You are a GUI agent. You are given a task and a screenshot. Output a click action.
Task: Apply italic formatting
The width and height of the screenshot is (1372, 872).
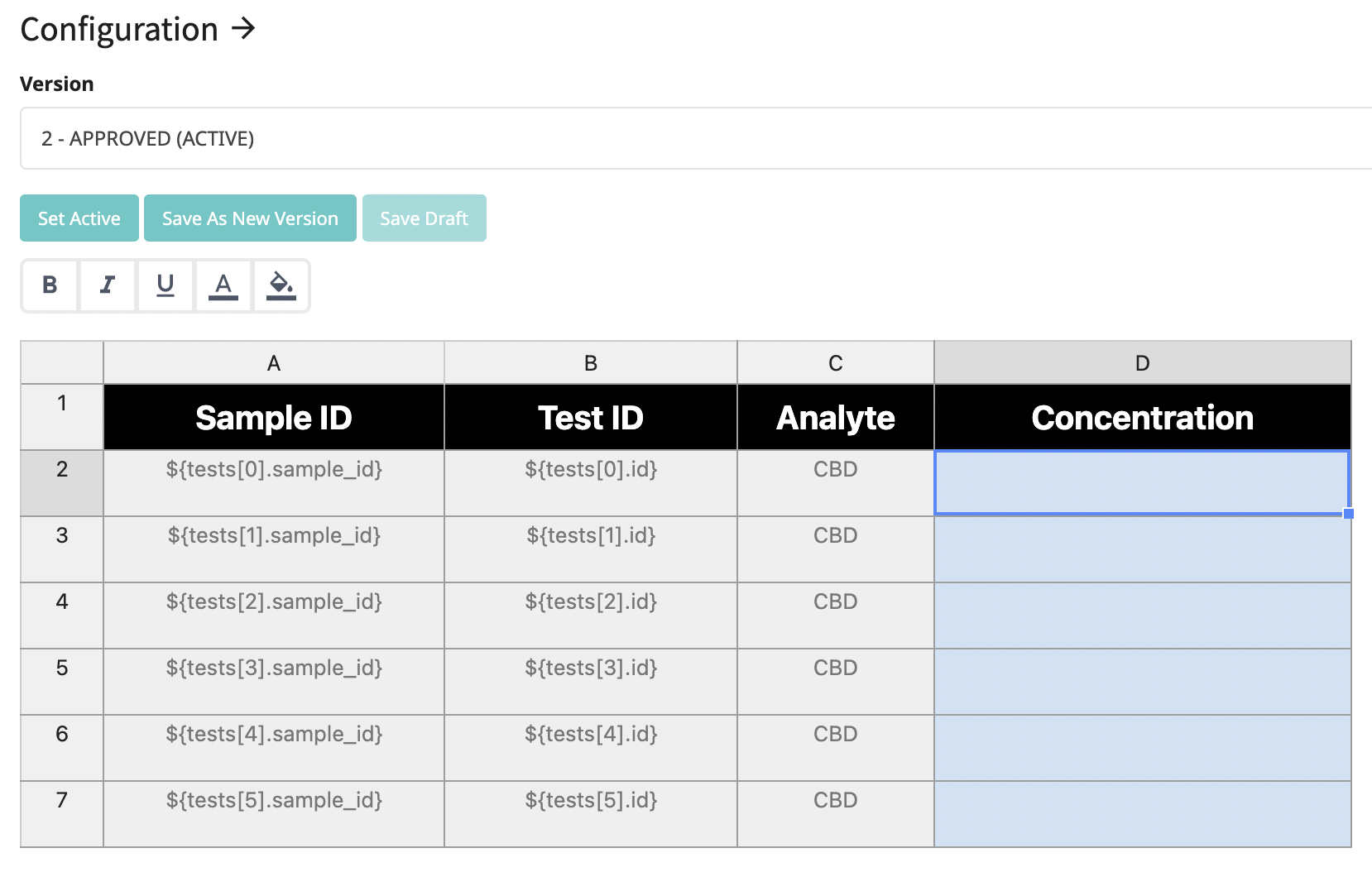108,285
